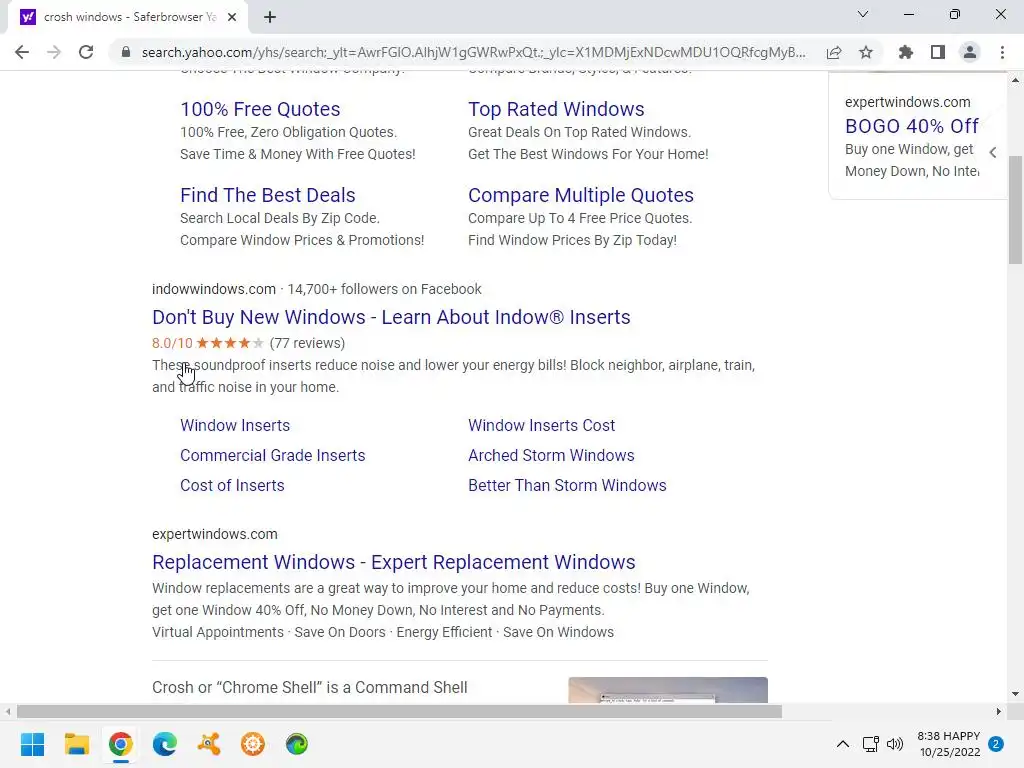Click the Chrome taskbar icon

[121, 744]
